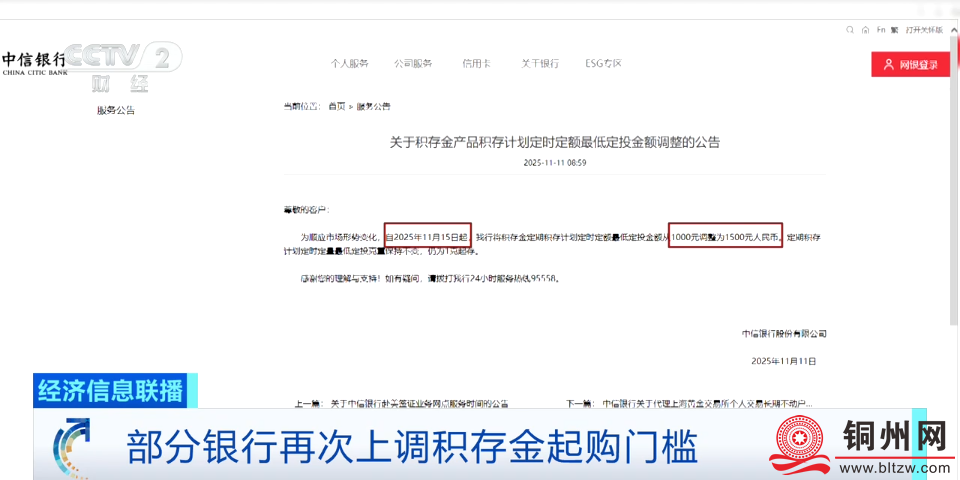Open the search magnifier icon
This screenshot has height=480, width=960.
pos(850,29)
